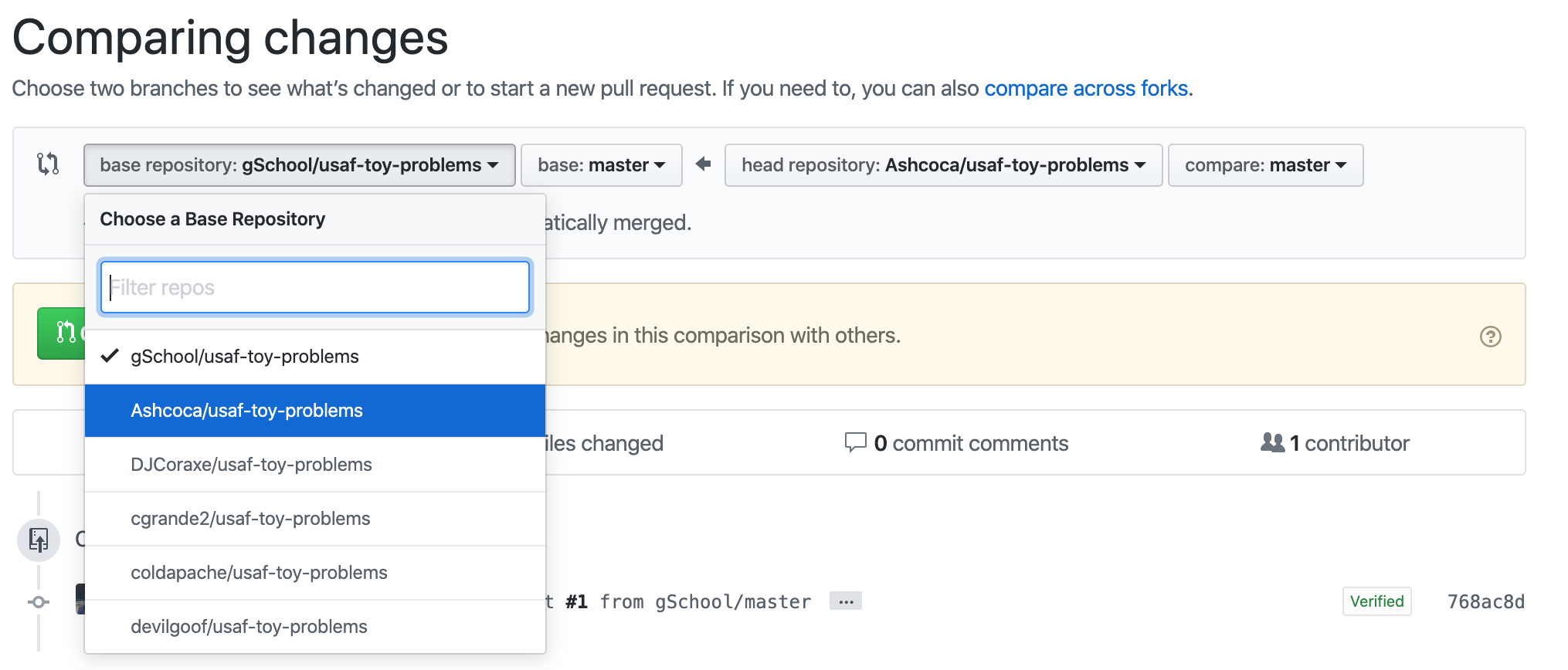Click the contributors people icon
This screenshot has width=1568, height=670.
click(x=1272, y=442)
